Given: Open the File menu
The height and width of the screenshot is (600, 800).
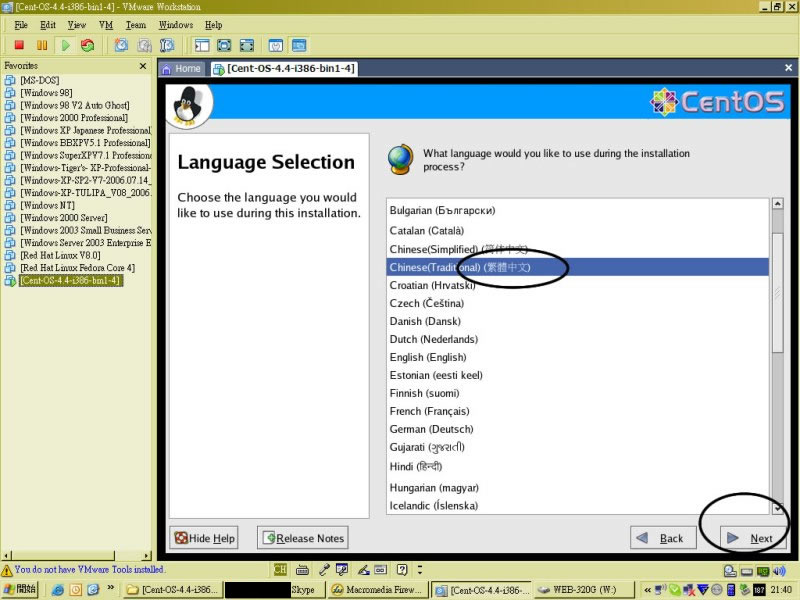Looking at the screenshot, I should (x=21, y=25).
